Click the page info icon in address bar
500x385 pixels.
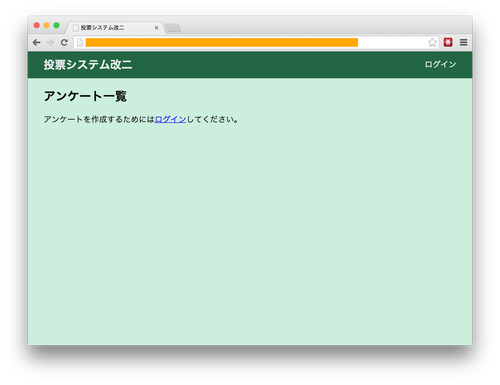pyautogui.click(x=80, y=42)
